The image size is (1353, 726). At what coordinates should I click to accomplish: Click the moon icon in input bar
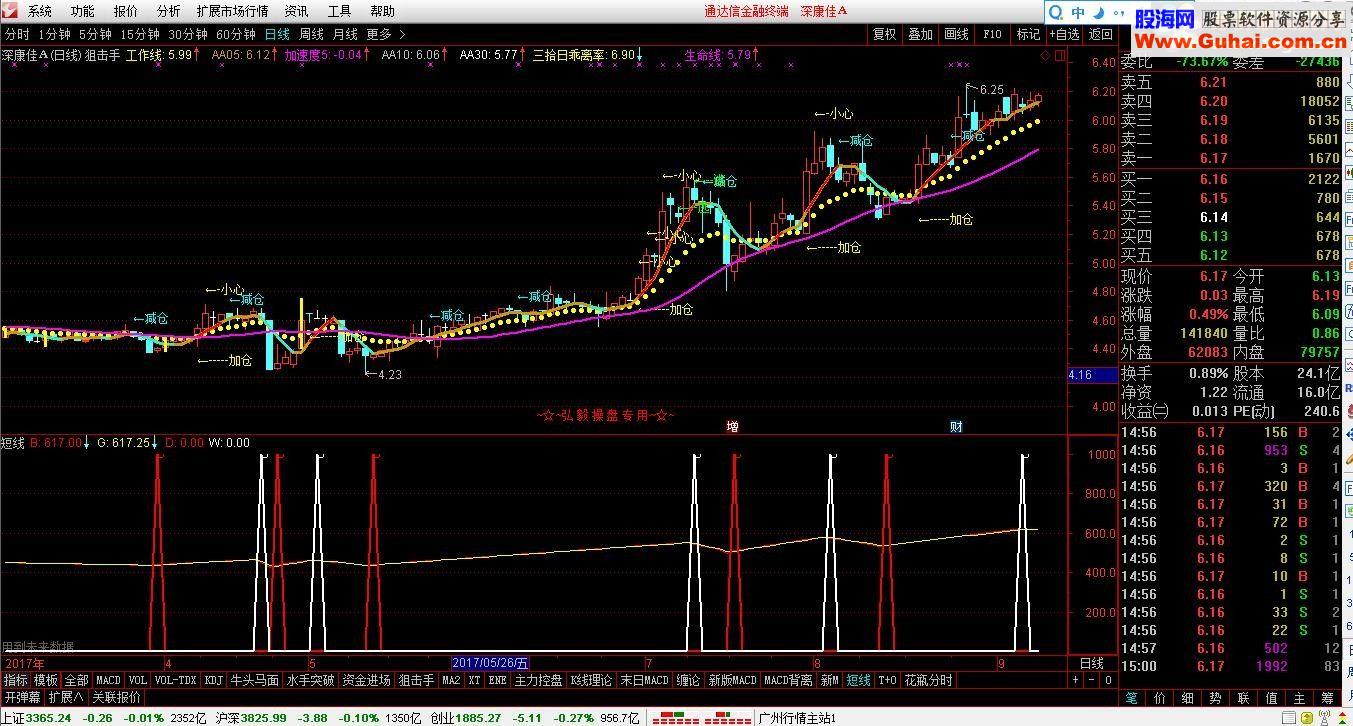[x=1099, y=13]
